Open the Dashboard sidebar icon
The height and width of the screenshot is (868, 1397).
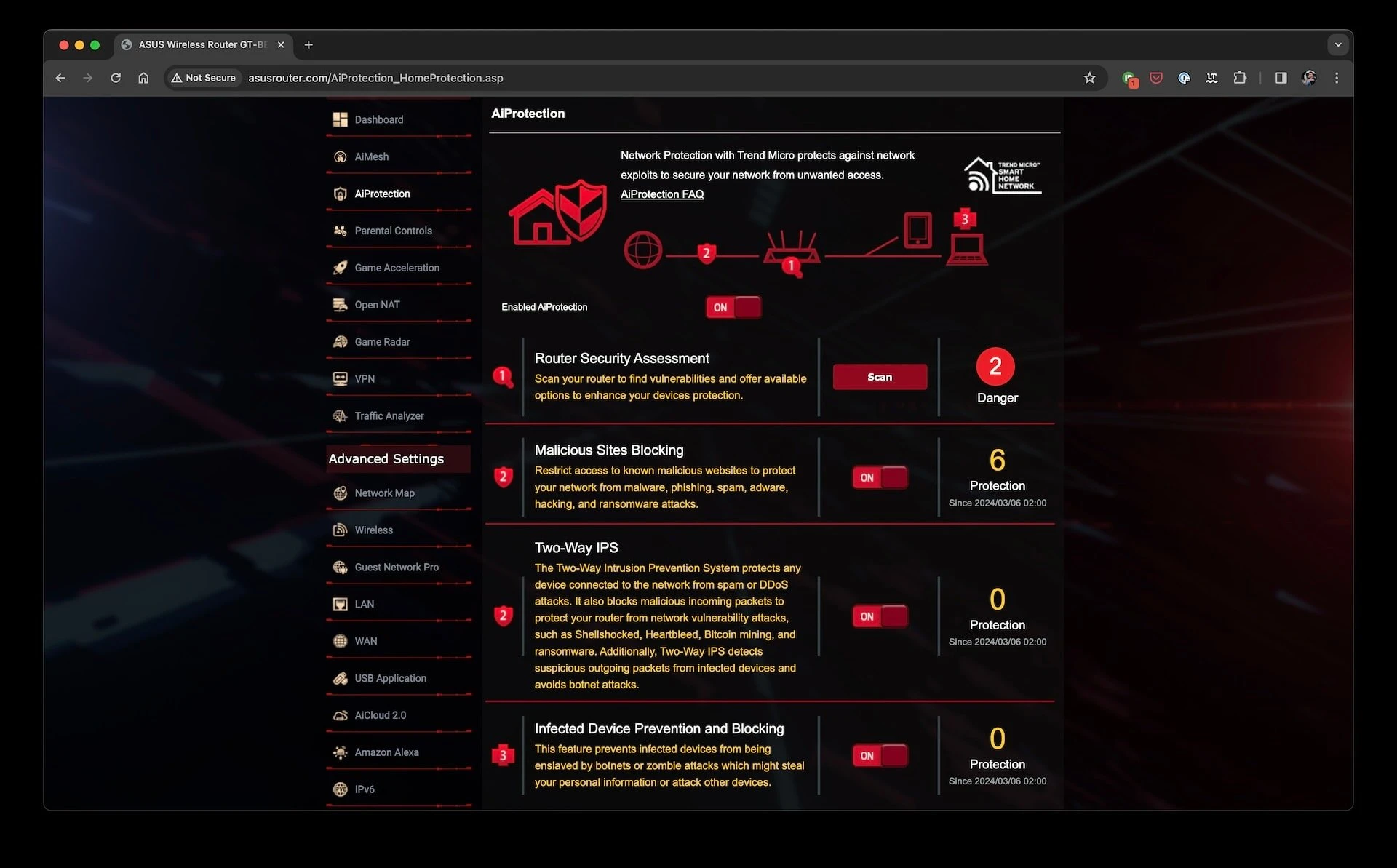[x=340, y=119]
